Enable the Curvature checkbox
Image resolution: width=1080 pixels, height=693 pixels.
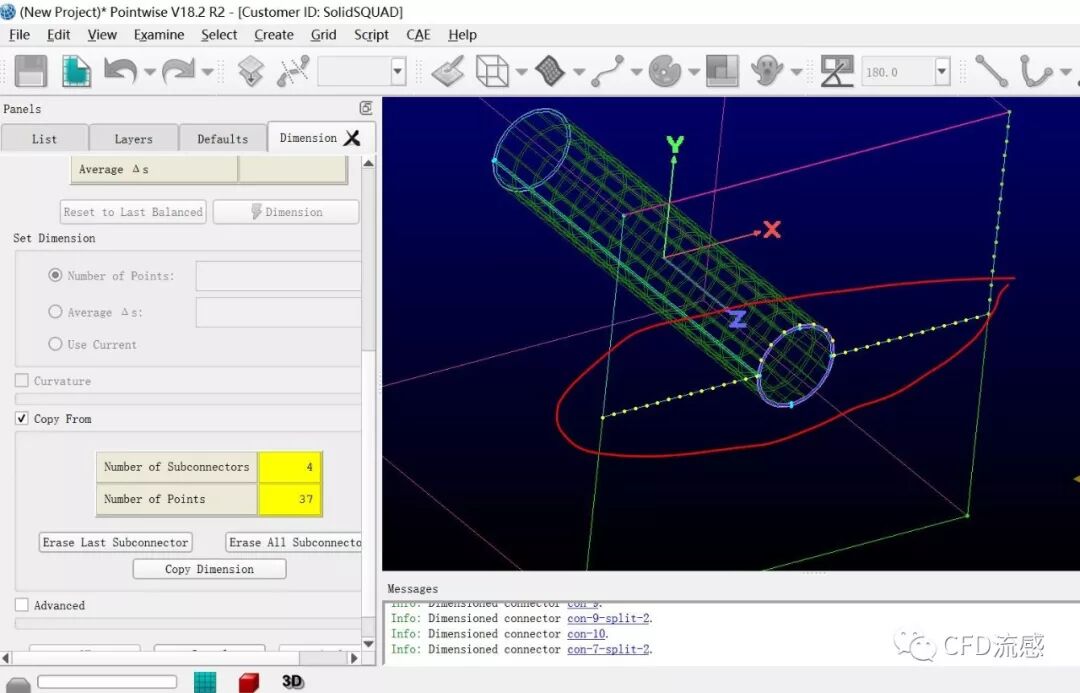point(22,380)
